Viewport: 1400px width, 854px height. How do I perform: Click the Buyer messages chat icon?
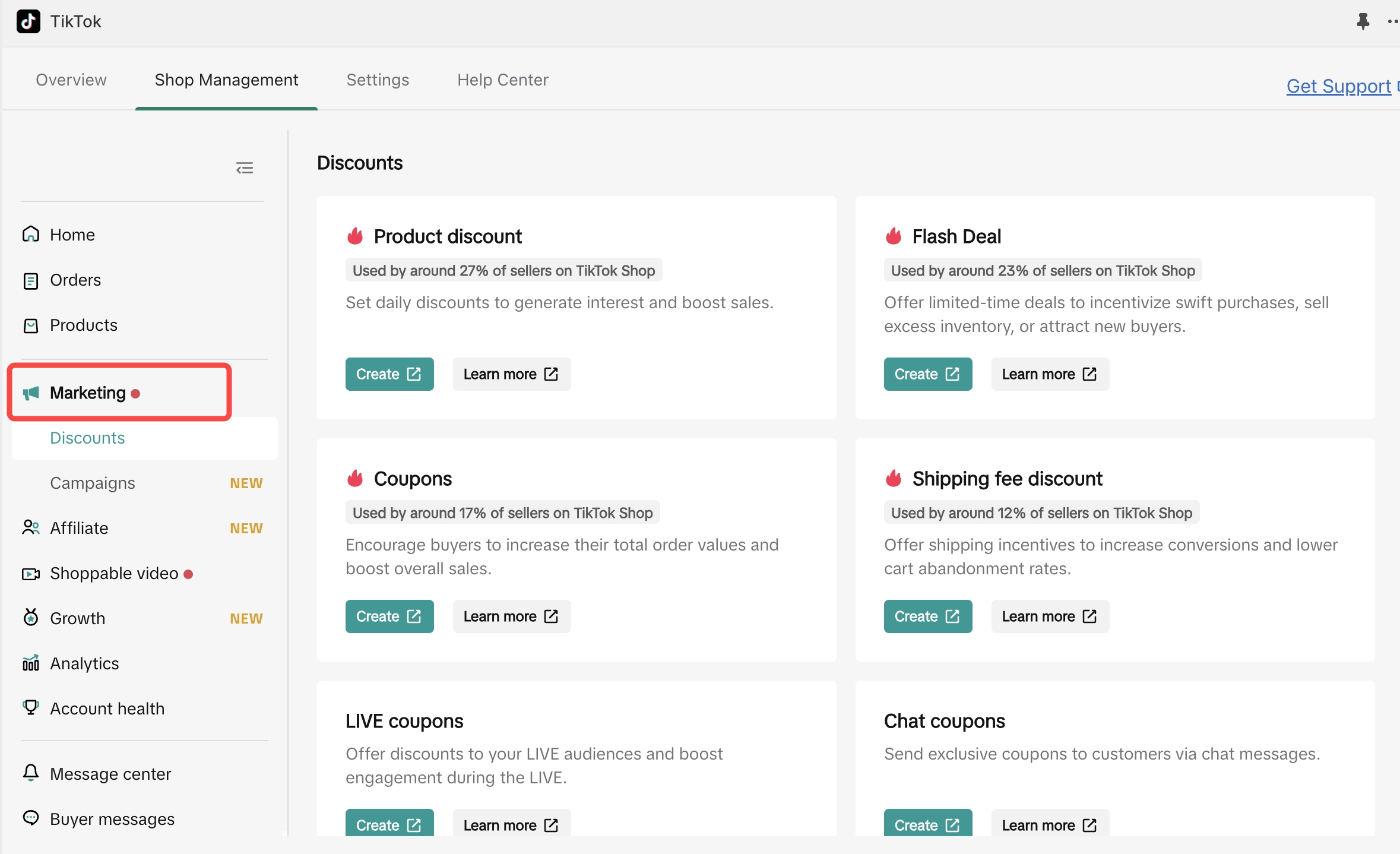tap(31, 818)
